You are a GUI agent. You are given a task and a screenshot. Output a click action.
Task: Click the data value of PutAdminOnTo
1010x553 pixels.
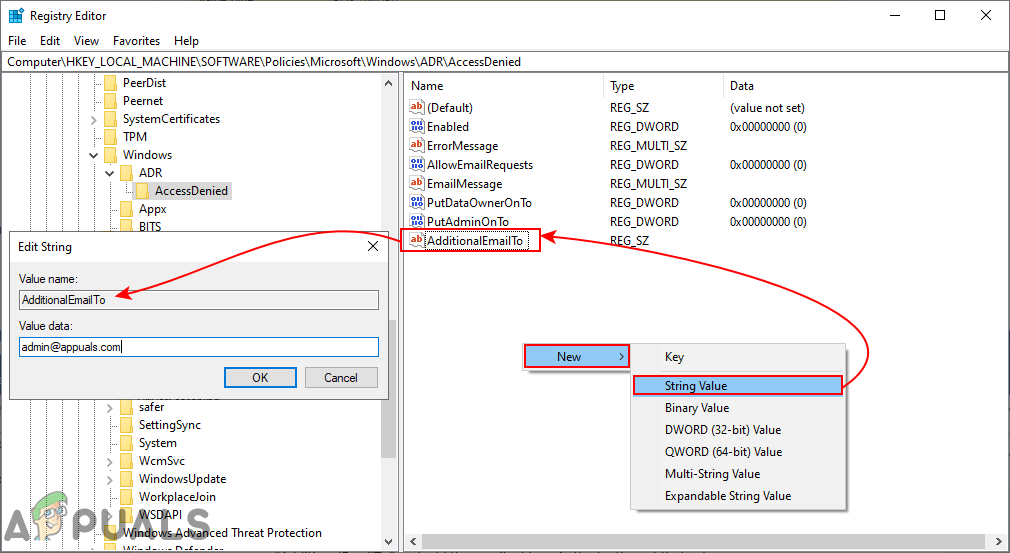[768, 222]
